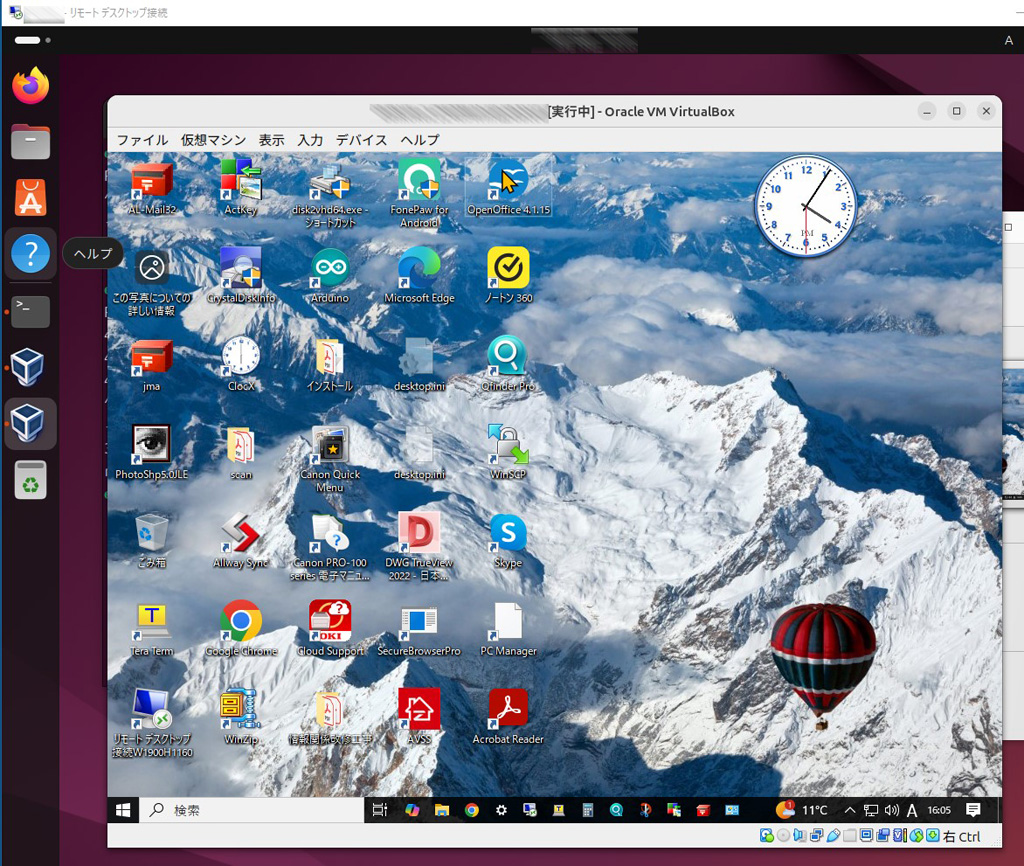Open Settings gear in the taskbar
The height and width of the screenshot is (866, 1024).
[x=501, y=810]
